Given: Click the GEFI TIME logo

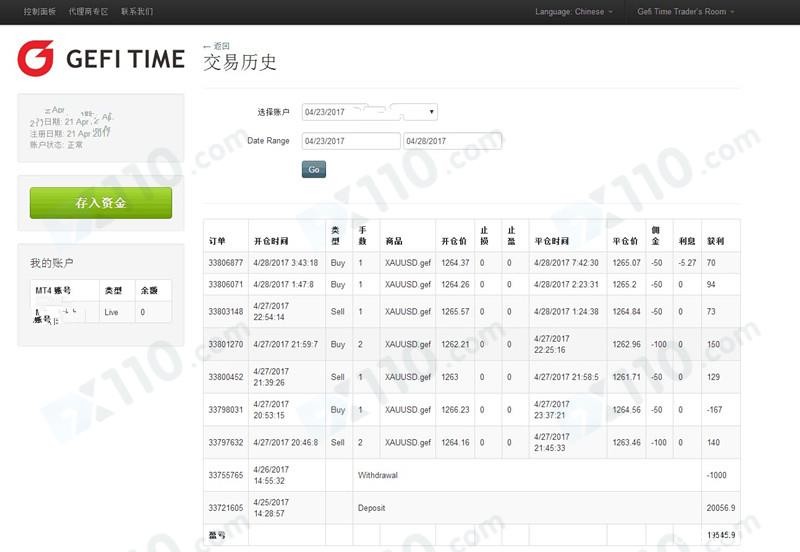Looking at the screenshot, I should 101,59.
